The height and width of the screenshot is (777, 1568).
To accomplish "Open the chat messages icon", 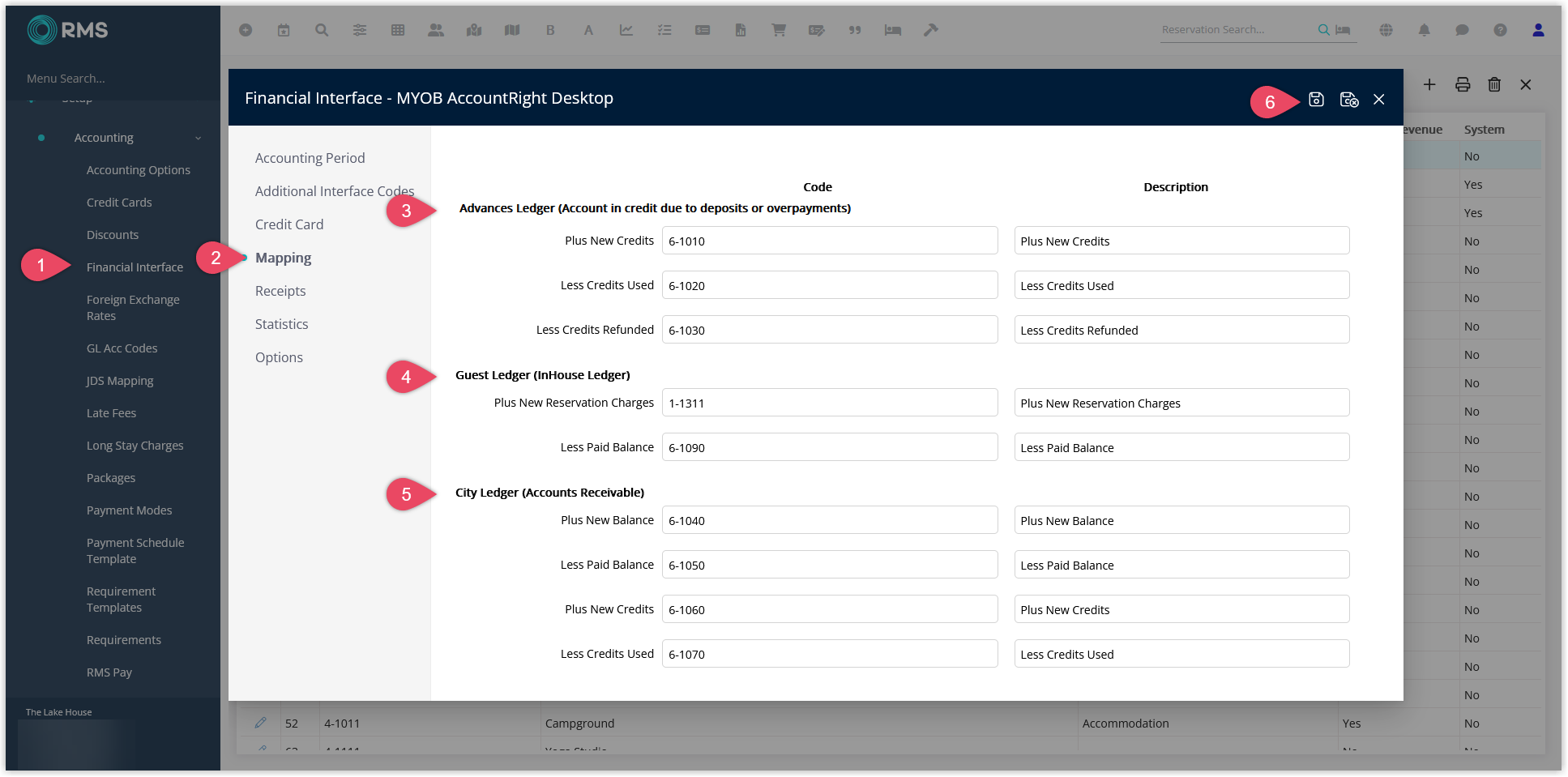I will [1463, 30].
